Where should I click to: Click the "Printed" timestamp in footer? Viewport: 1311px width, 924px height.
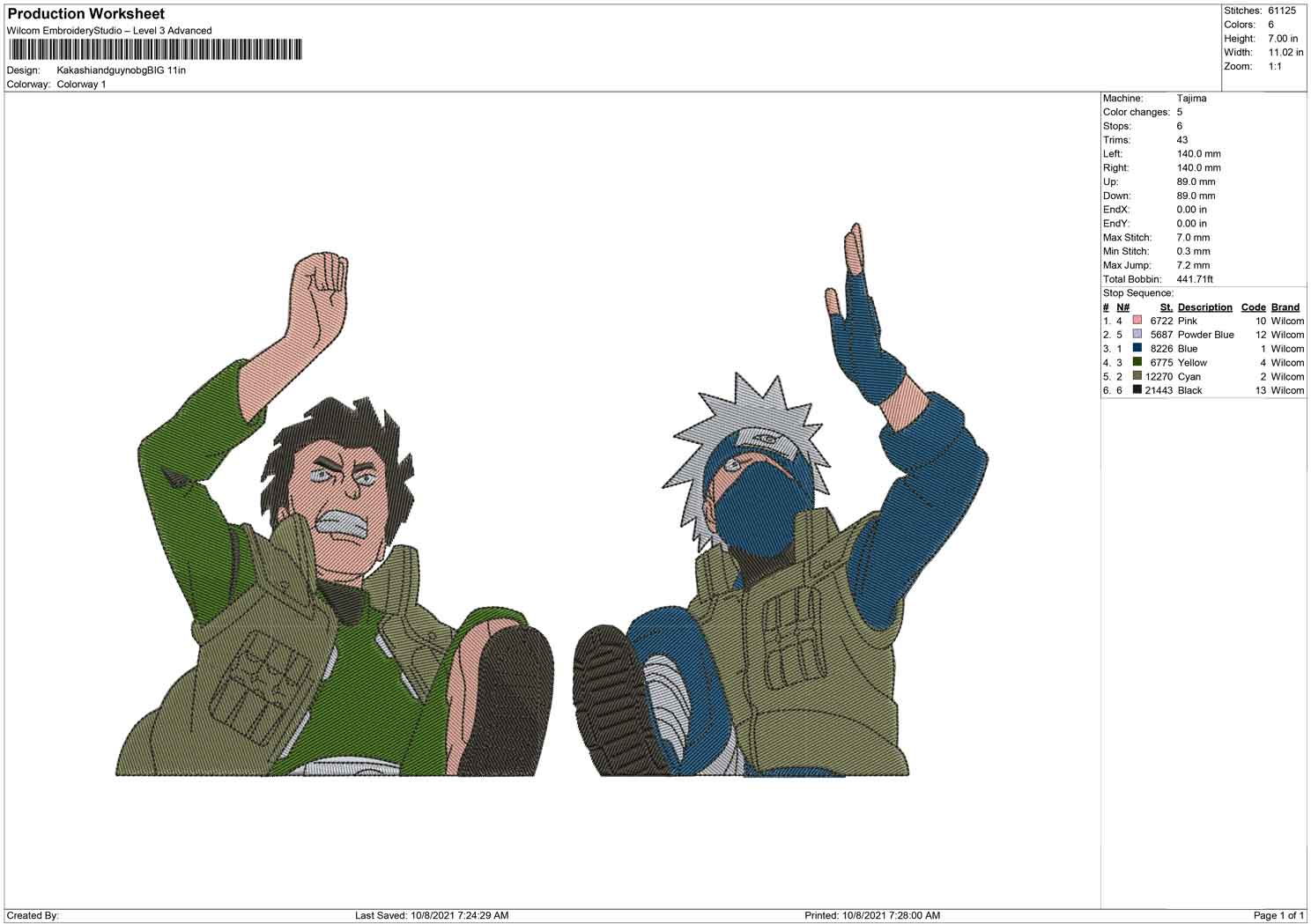(x=872, y=916)
